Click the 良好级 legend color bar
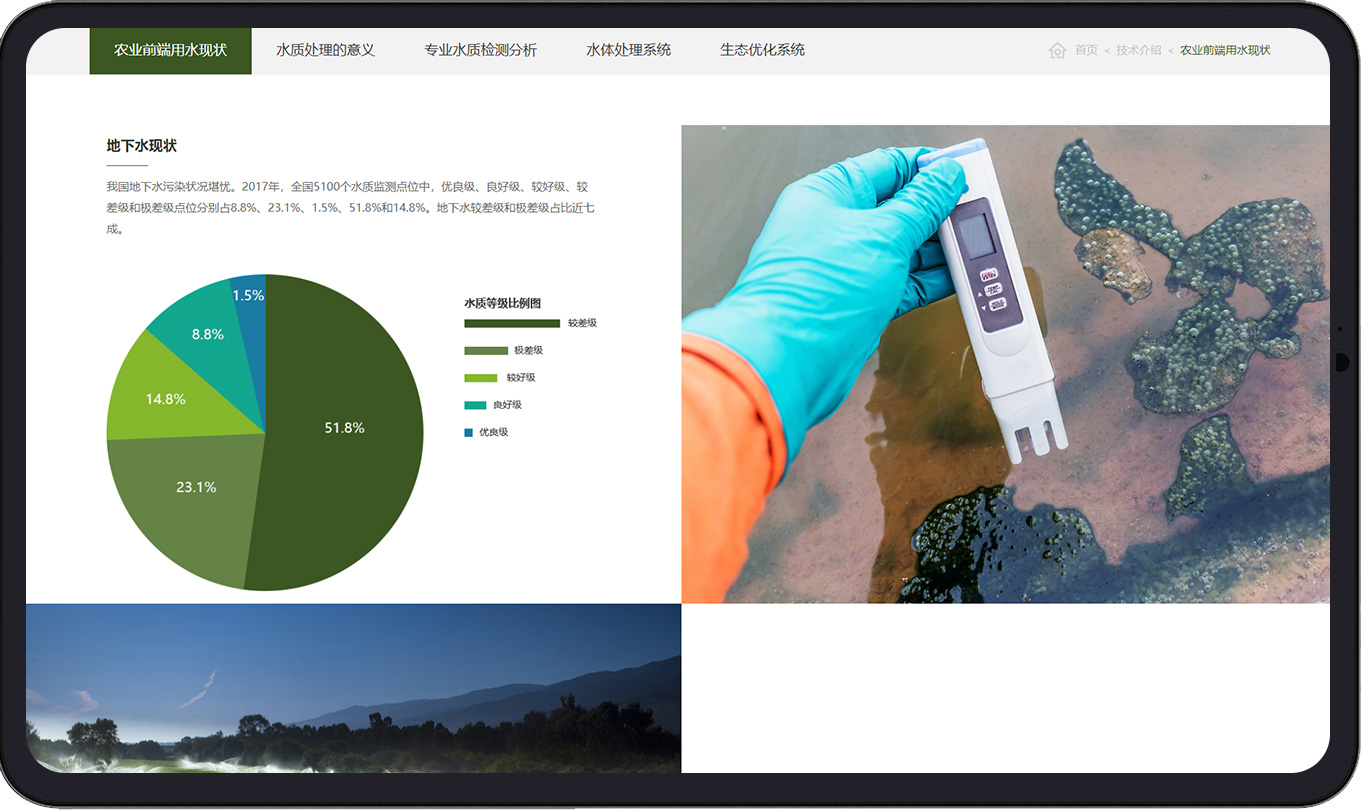 click(x=475, y=405)
